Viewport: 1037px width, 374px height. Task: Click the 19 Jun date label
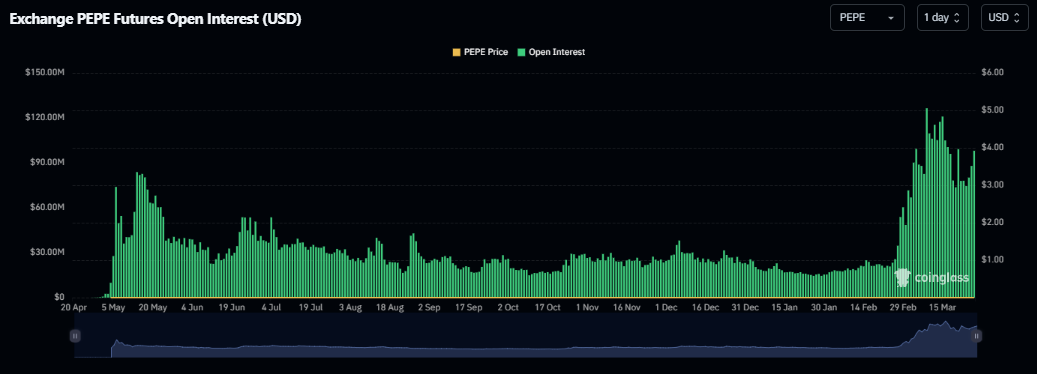(231, 308)
